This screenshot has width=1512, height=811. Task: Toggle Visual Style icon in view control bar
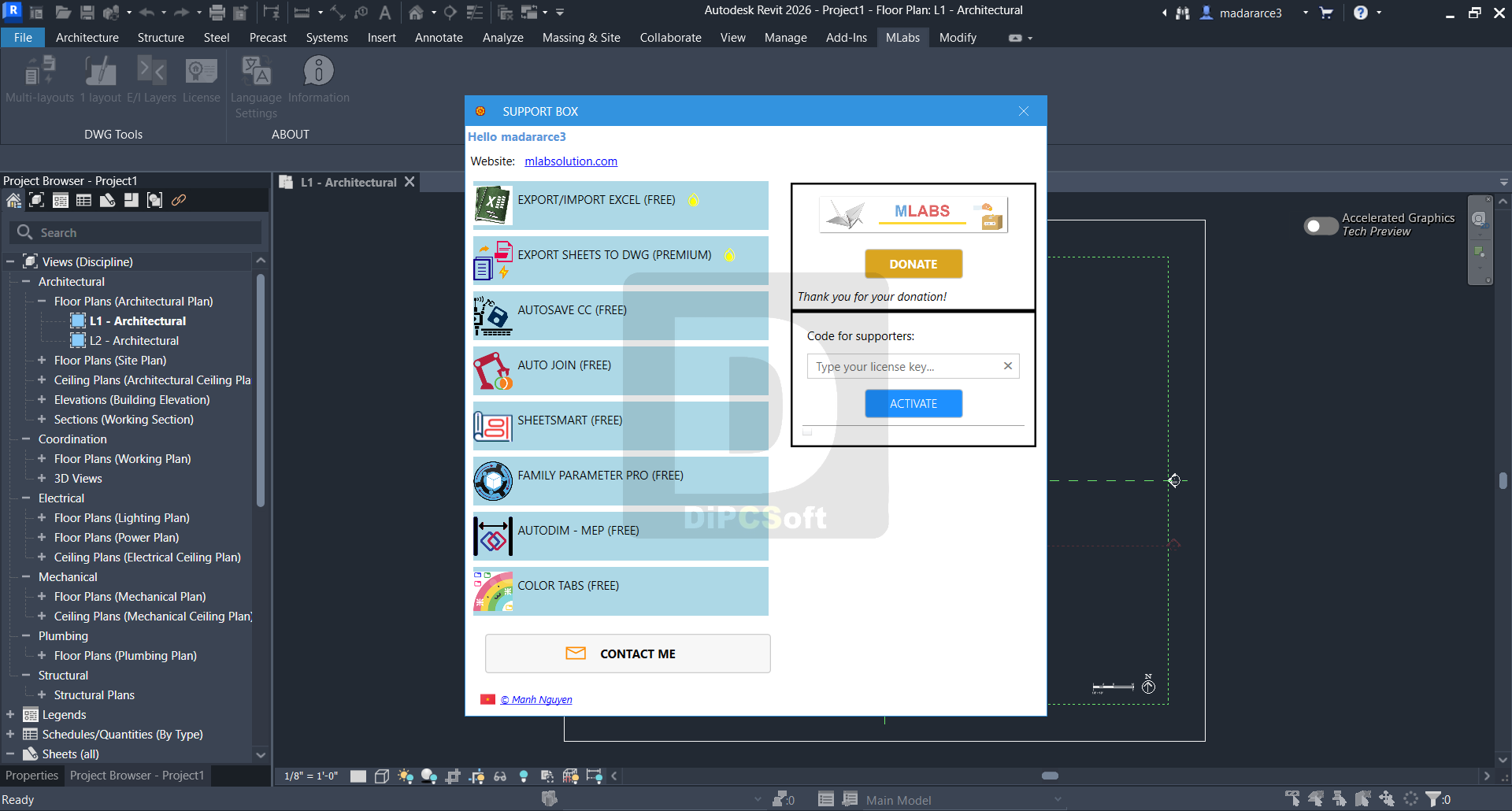382,776
